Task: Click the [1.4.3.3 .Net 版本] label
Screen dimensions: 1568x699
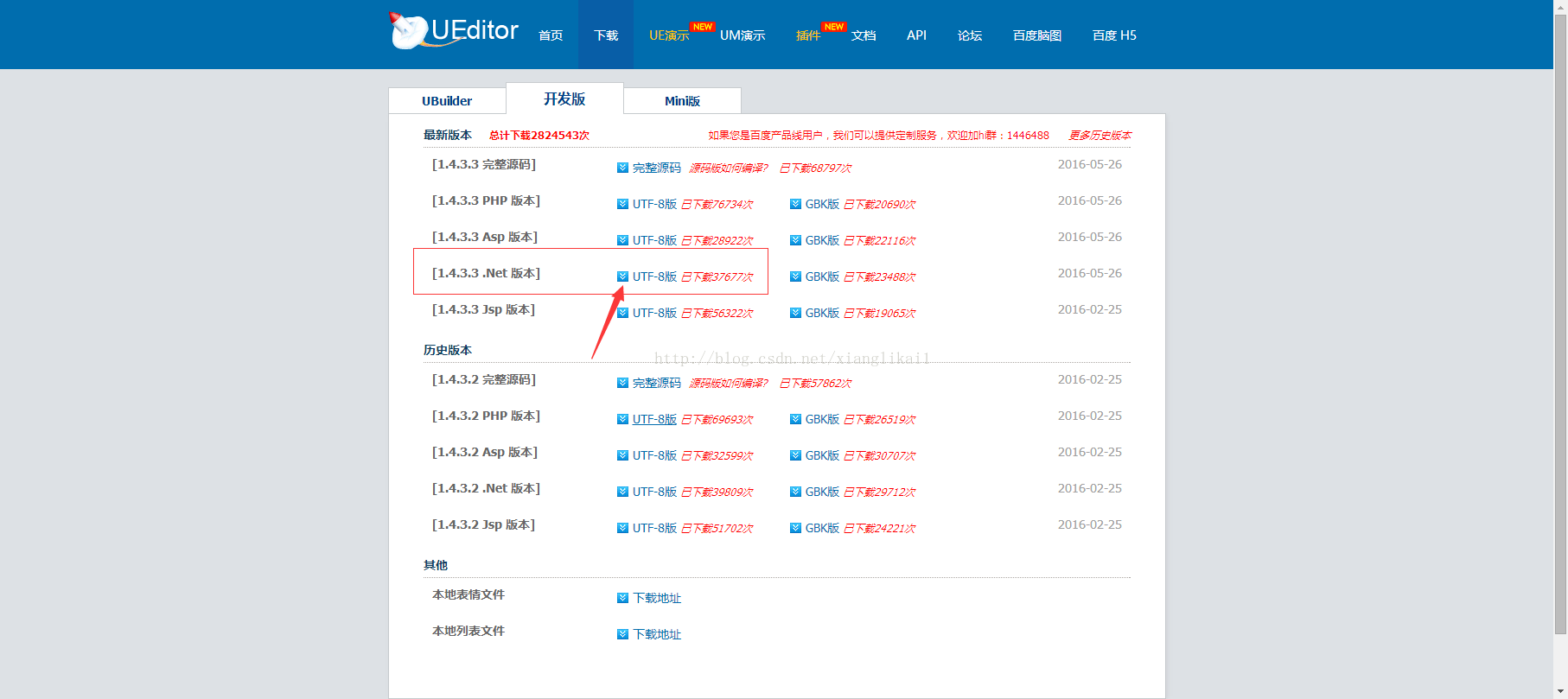Action: click(486, 273)
